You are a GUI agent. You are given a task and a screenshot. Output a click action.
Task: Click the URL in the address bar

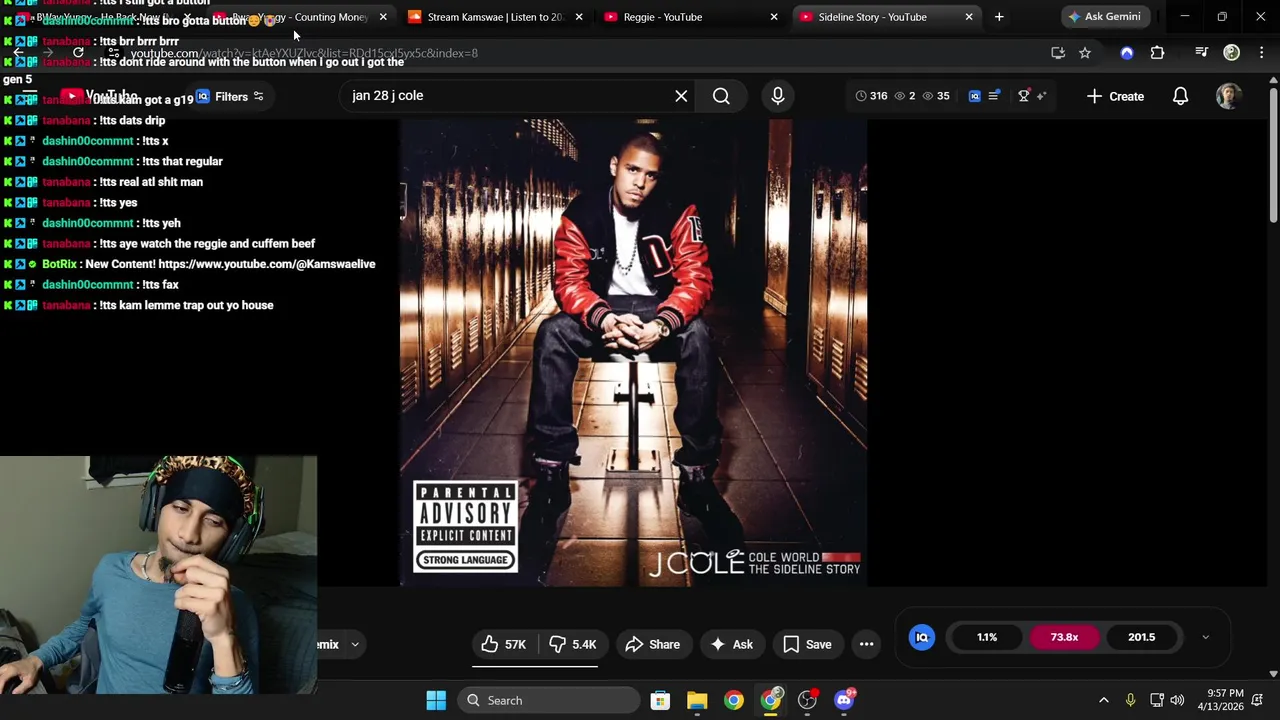click(304, 53)
